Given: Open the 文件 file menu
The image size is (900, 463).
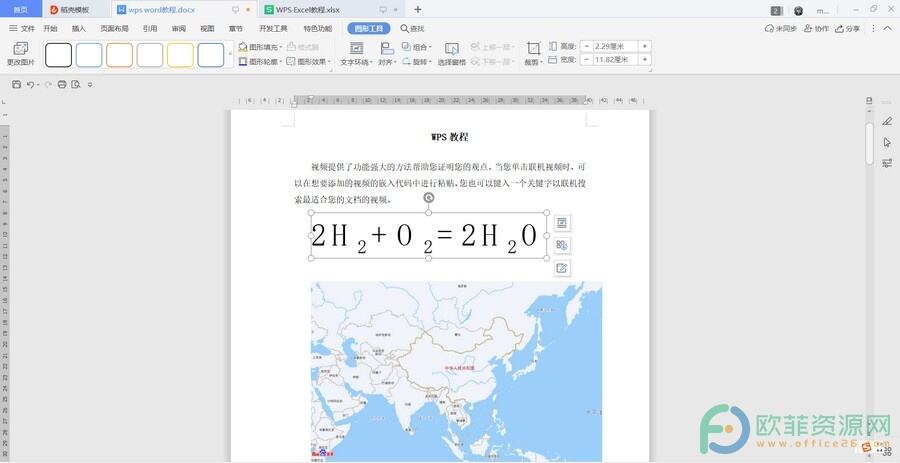Looking at the screenshot, I should (22, 28).
